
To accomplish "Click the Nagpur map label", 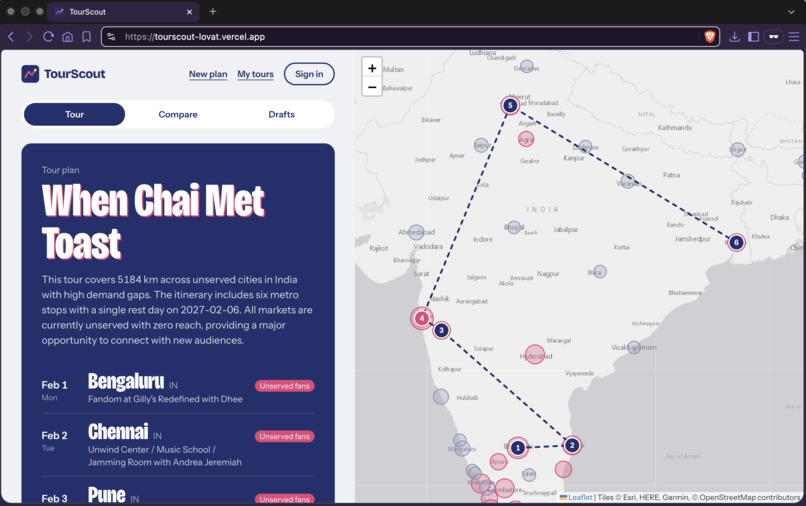I will (548, 274).
